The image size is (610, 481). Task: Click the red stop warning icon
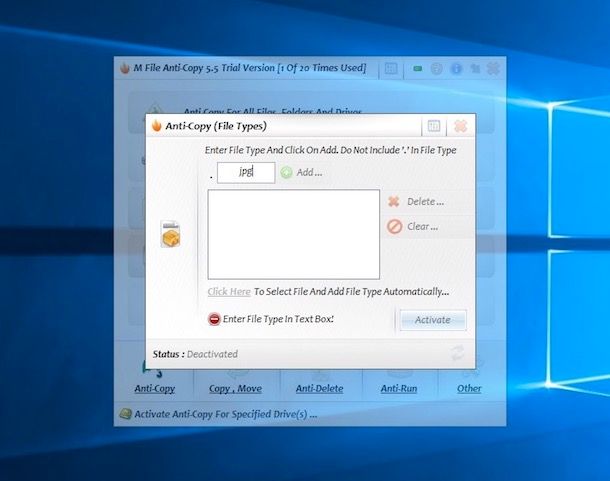pyautogui.click(x=214, y=319)
